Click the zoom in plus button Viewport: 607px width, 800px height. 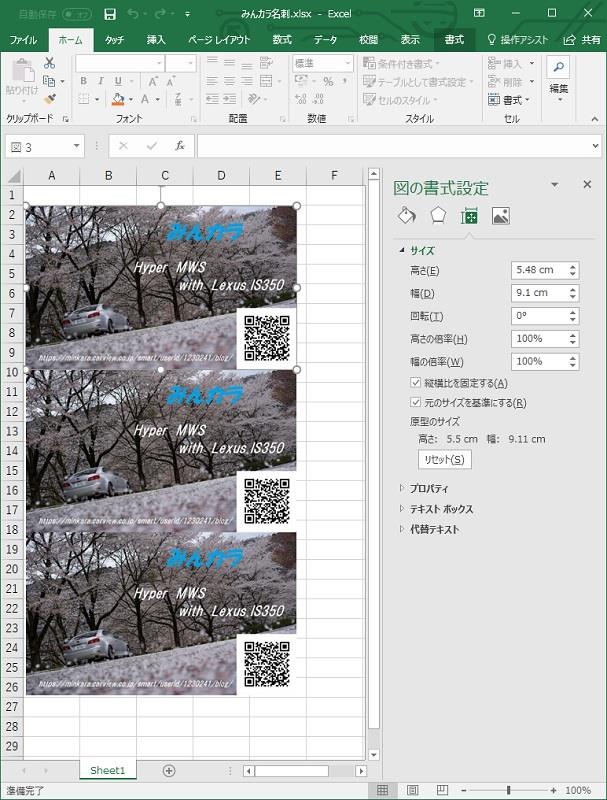point(553,790)
